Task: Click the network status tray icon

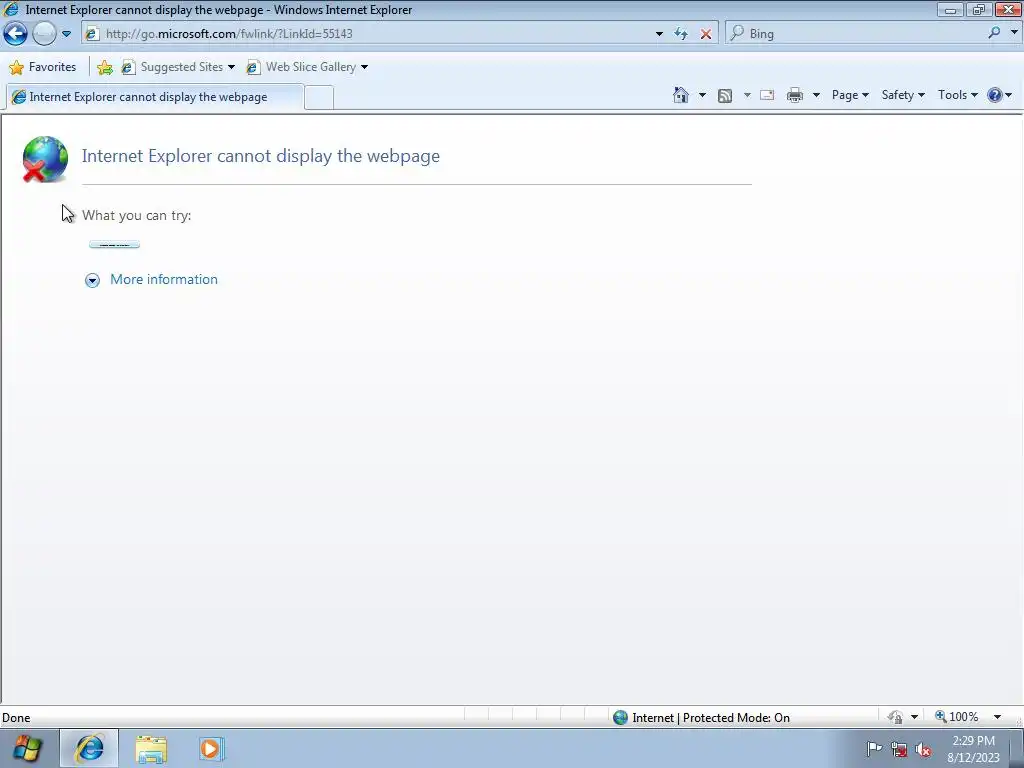Action: click(x=899, y=750)
